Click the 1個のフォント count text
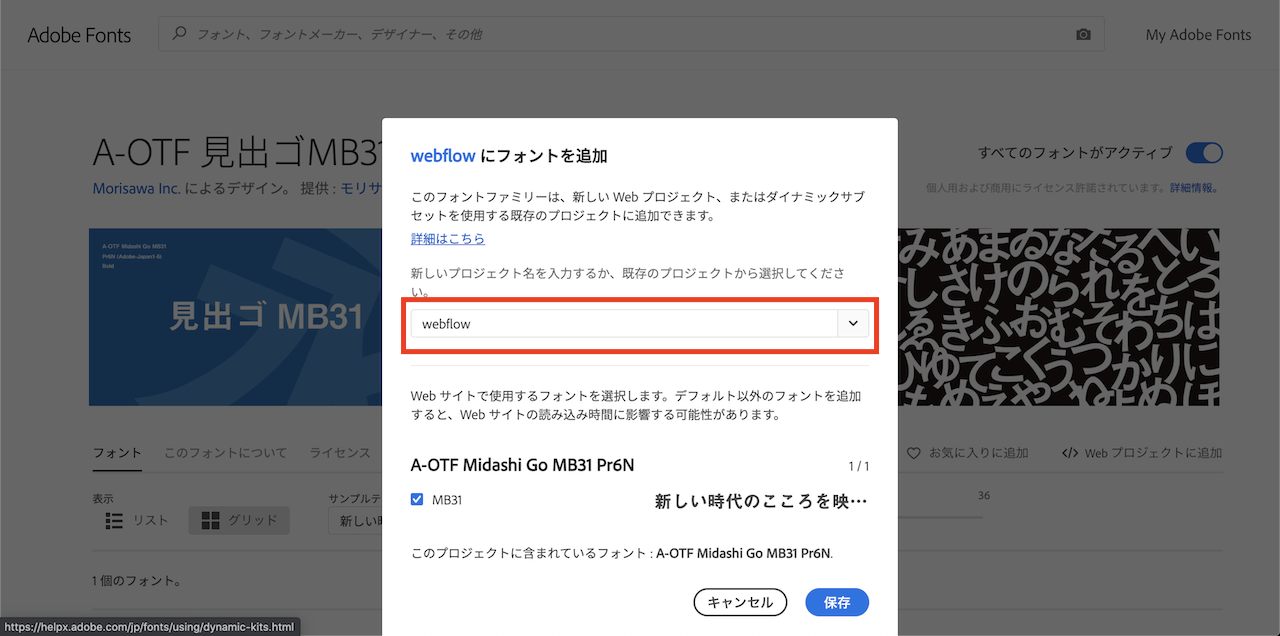The height and width of the screenshot is (636, 1280). 137,581
